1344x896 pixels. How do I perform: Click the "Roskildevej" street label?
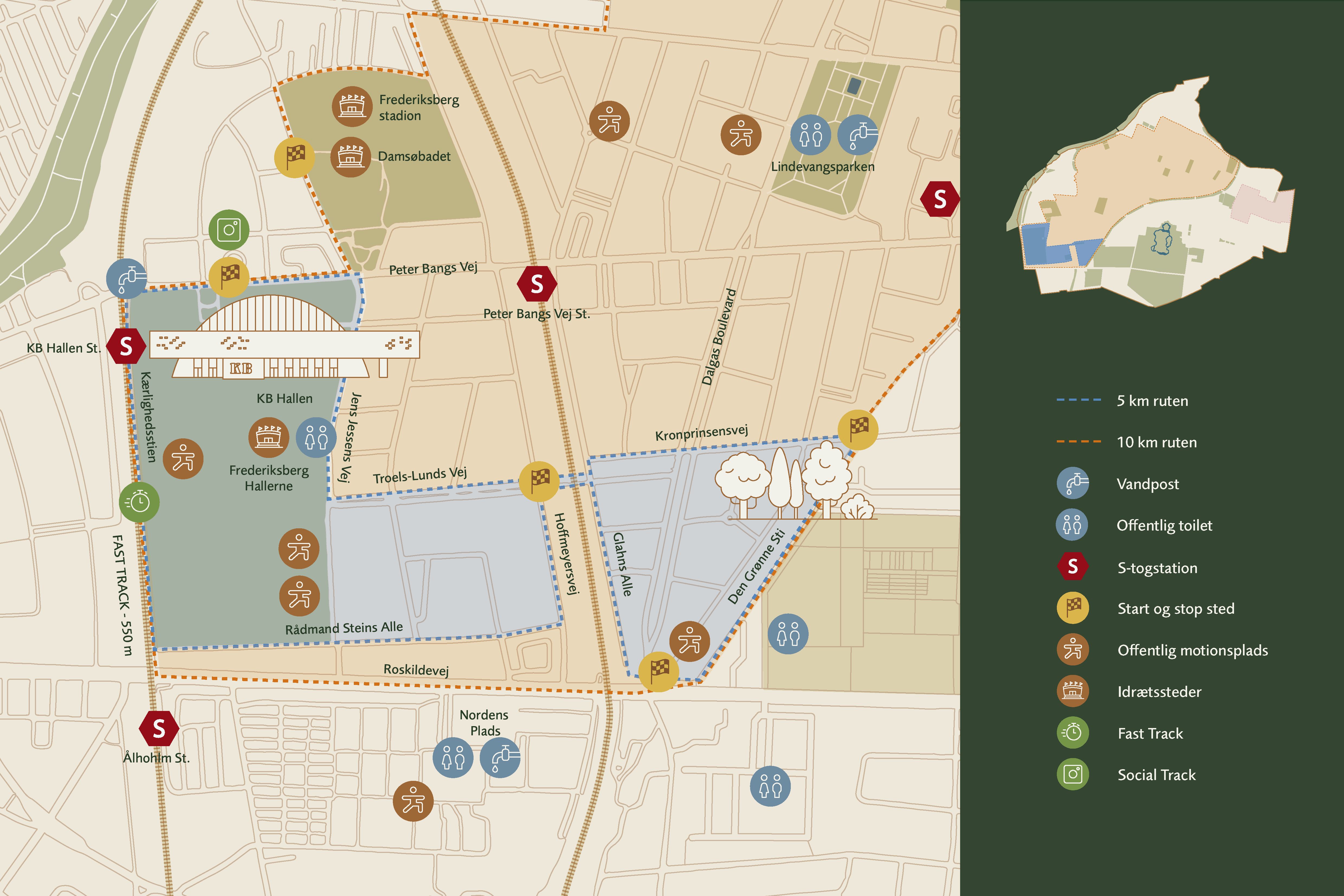pyautogui.click(x=416, y=669)
